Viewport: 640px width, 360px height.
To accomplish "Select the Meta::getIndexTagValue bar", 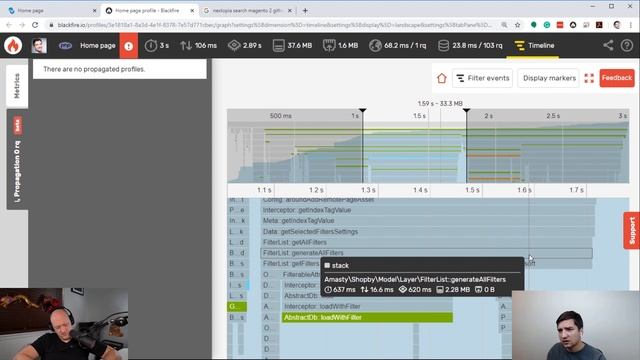I will coord(428,221).
